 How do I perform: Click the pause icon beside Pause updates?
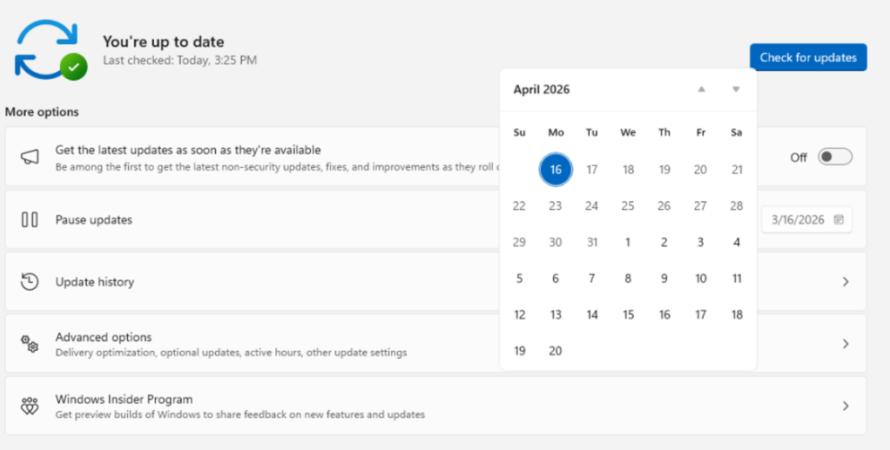coord(30,219)
